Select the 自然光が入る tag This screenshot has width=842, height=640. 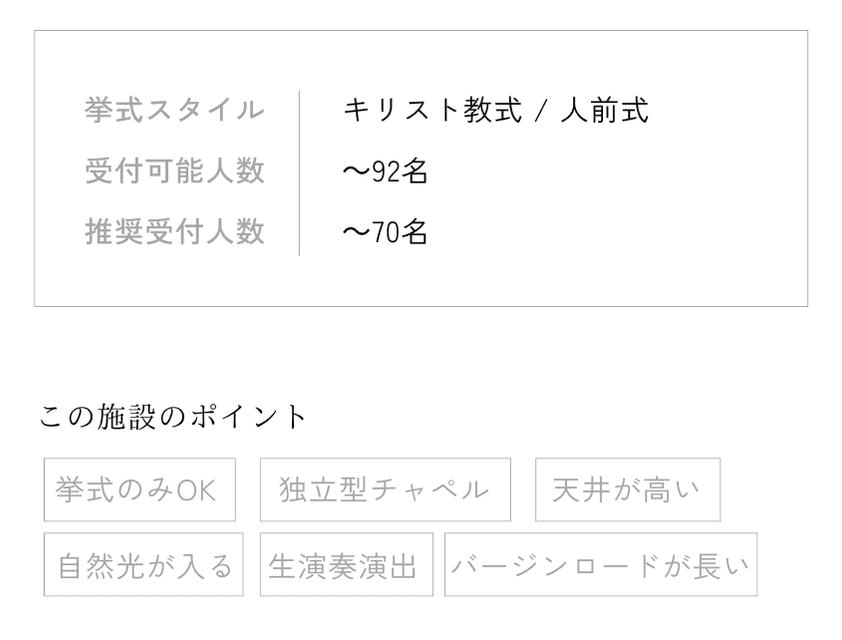point(143,564)
